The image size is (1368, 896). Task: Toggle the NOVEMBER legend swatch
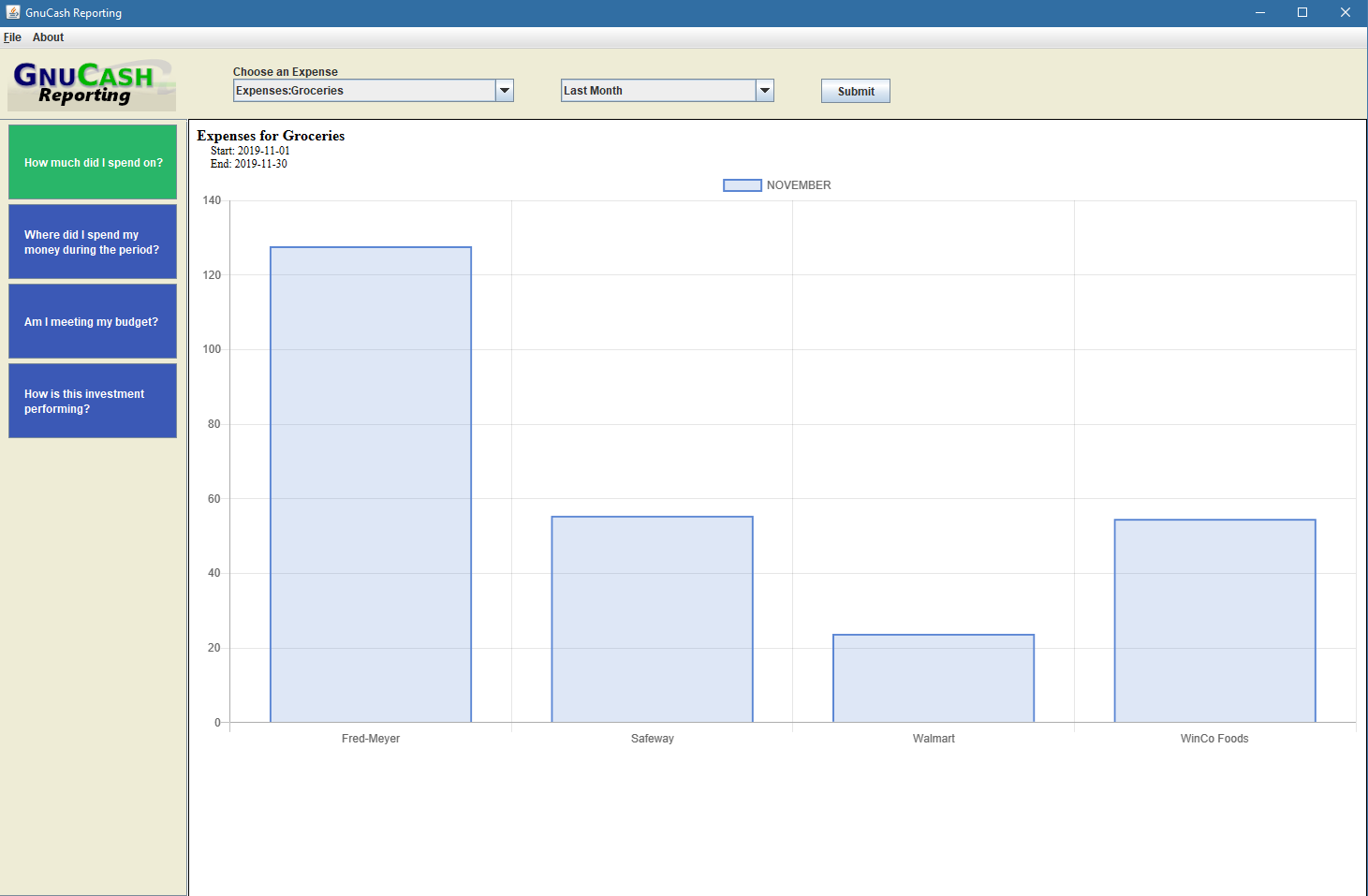pyautogui.click(x=742, y=185)
